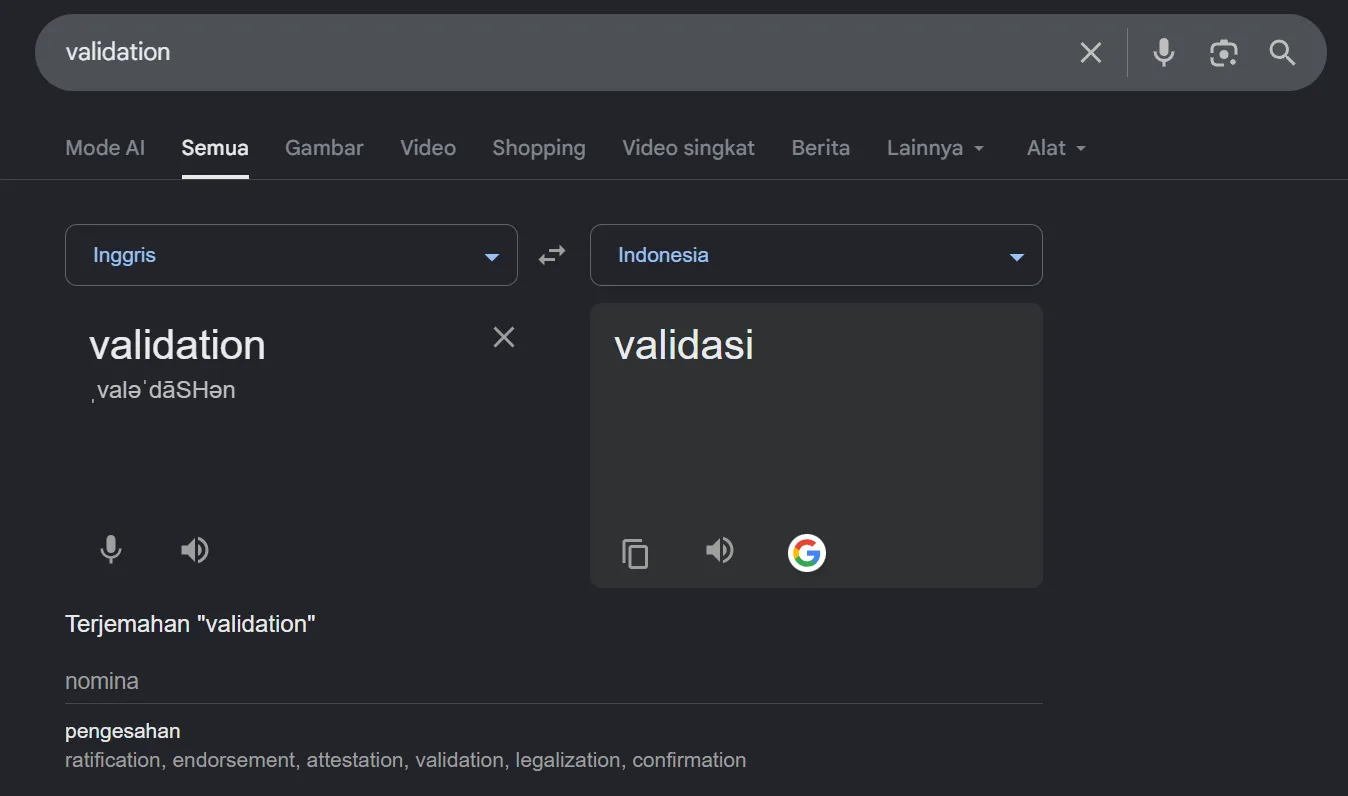Image resolution: width=1348 pixels, height=796 pixels.
Task: Start voice search using the microphone
Action: (1163, 53)
